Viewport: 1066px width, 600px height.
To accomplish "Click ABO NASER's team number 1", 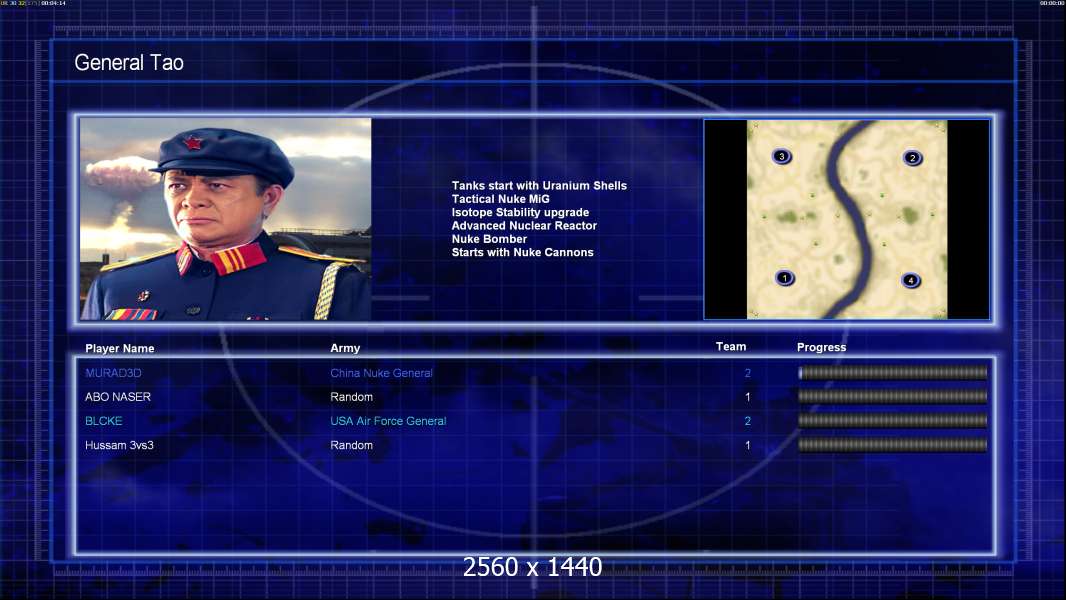I will pyautogui.click(x=748, y=397).
